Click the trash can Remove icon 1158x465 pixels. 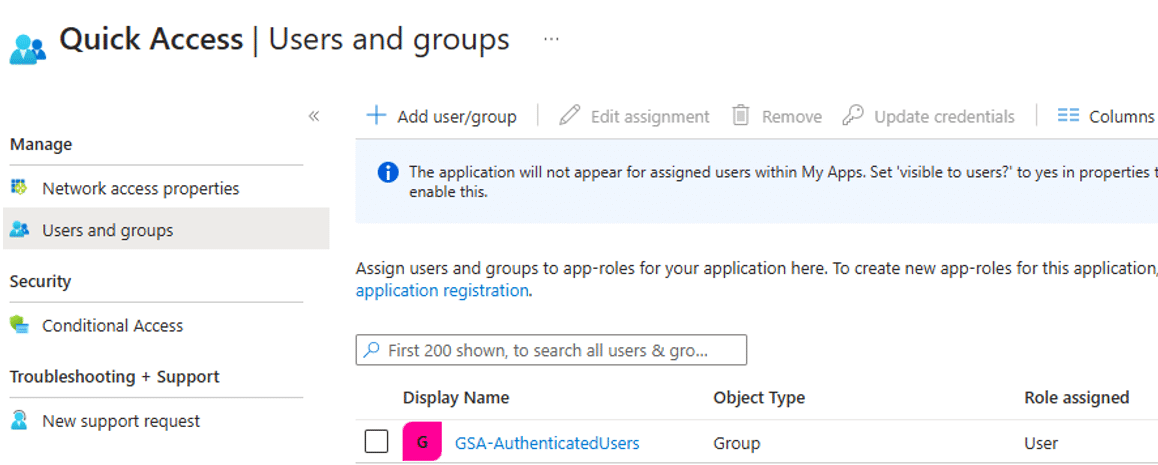click(741, 116)
